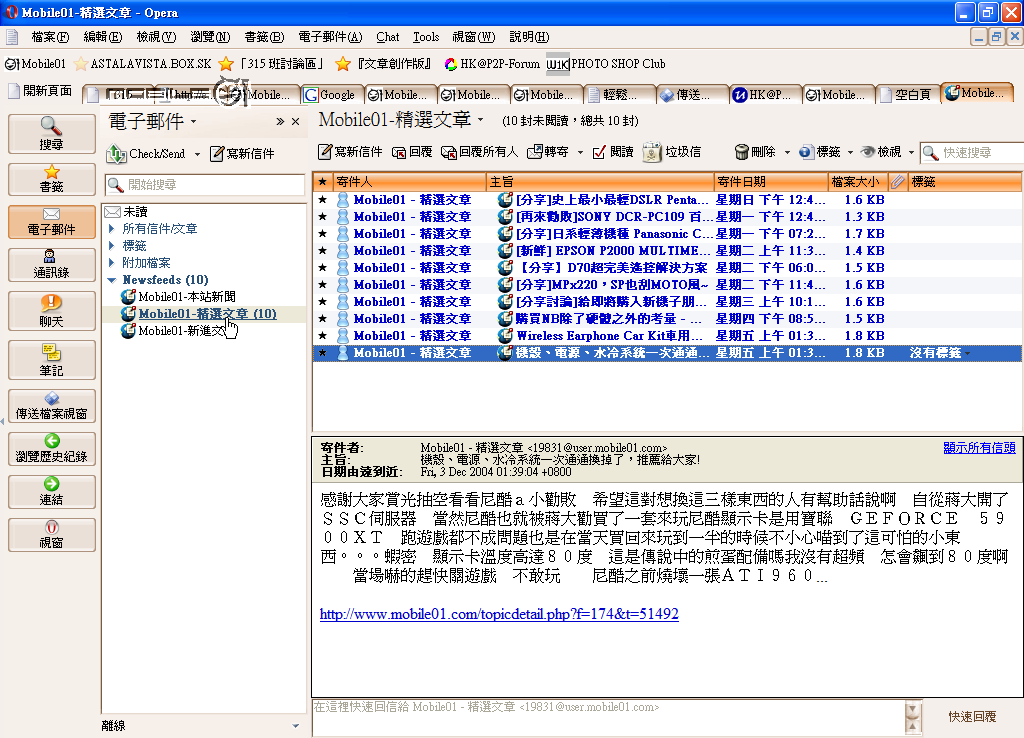The height and width of the screenshot is (738, 1024).
Task: Open the 電子郵件 panel title dropdown
Action: (x=193, y=121)
